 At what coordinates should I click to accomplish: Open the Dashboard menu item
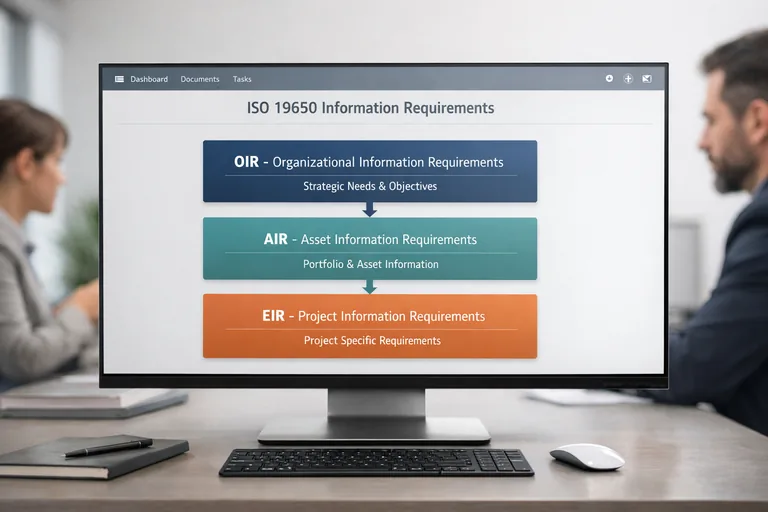pyautogui.click(x=149, y=79)
